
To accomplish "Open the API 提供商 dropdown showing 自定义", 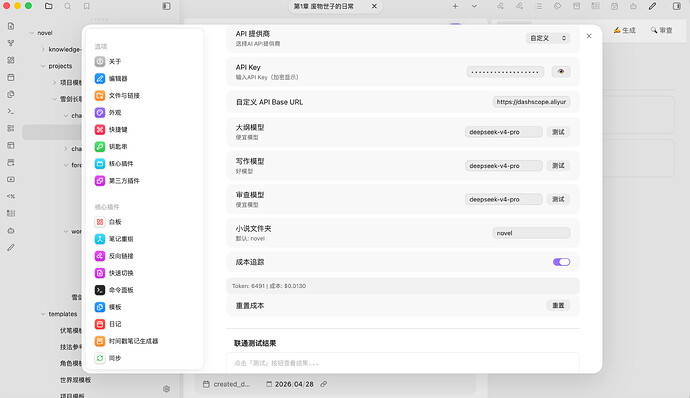I will [548, 38].
